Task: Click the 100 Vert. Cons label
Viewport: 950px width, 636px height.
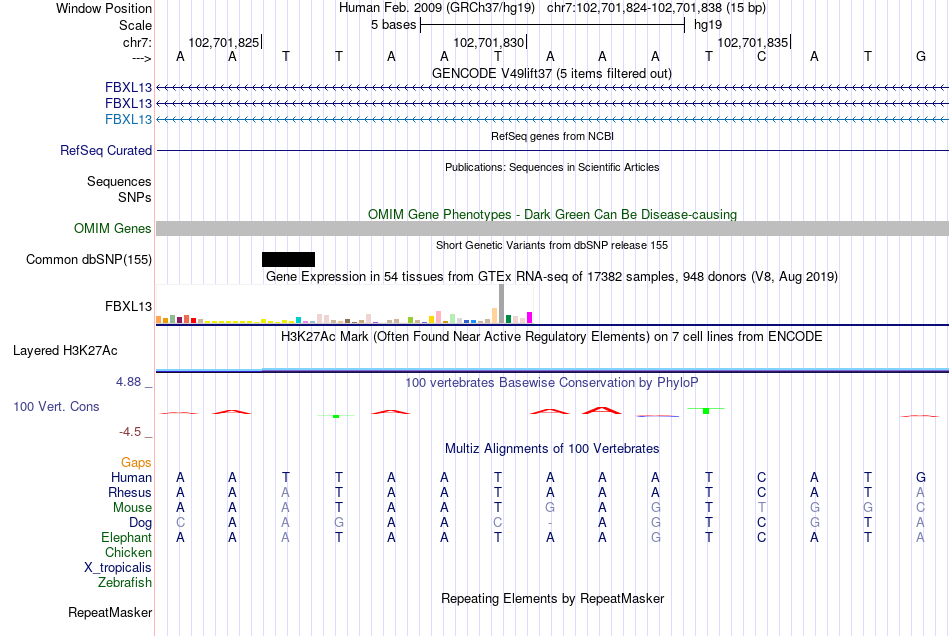Action: [56, 406]
